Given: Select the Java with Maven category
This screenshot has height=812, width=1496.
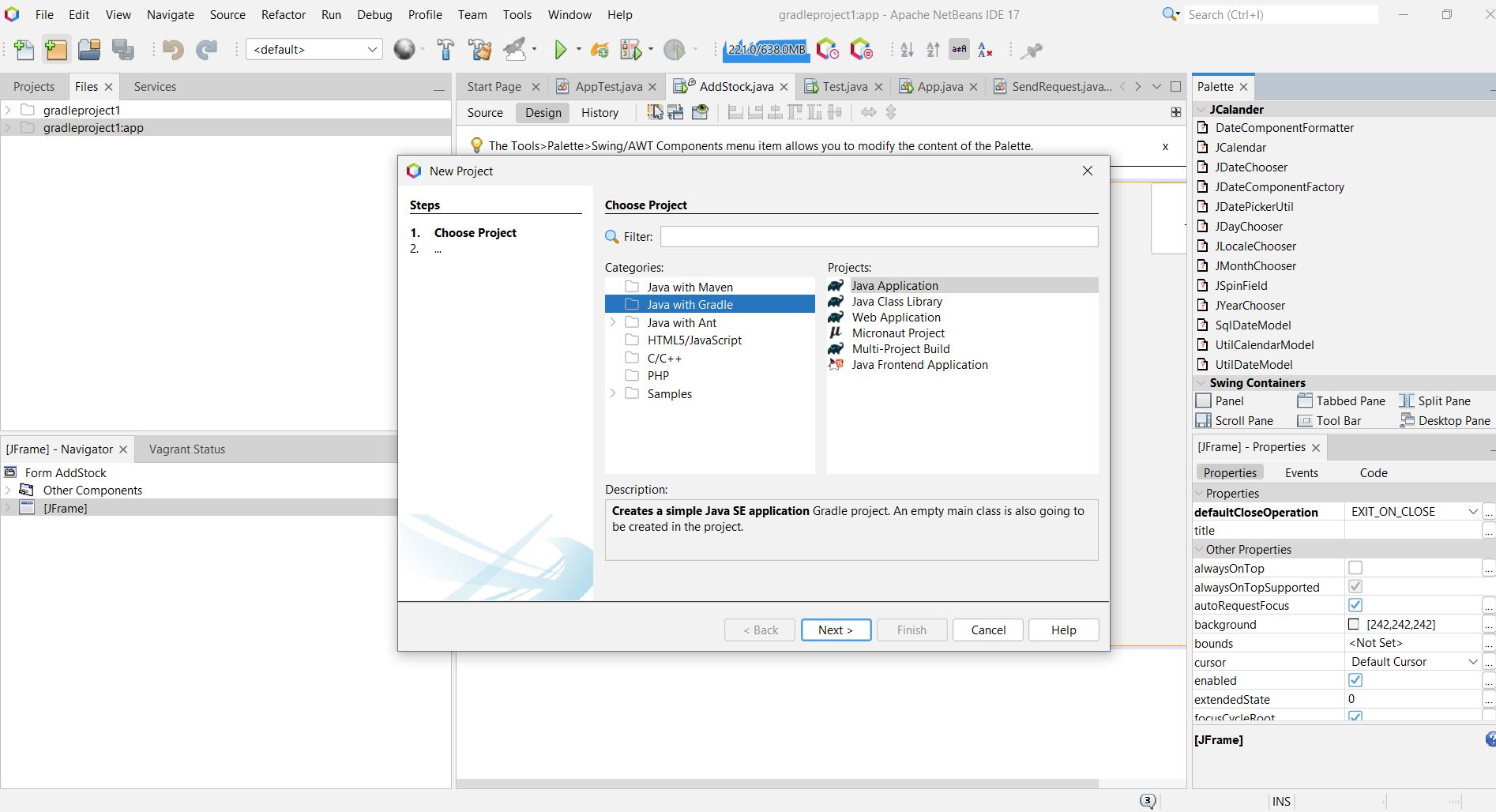Looking at the screenshot, I should tap(690, 287).
